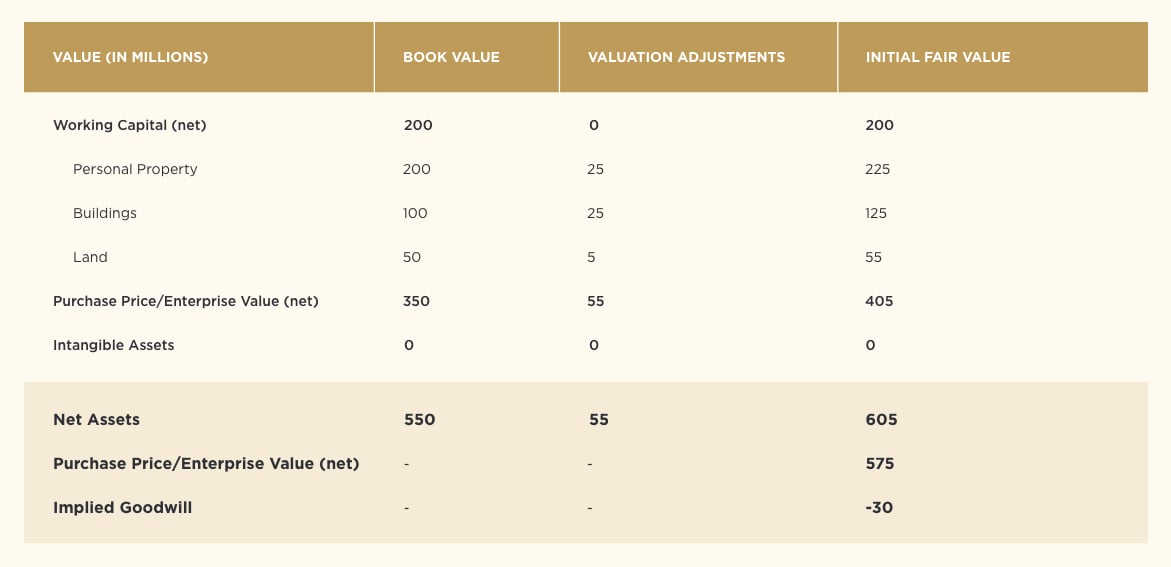Click the "Implied Goodwill" row label

122,508
